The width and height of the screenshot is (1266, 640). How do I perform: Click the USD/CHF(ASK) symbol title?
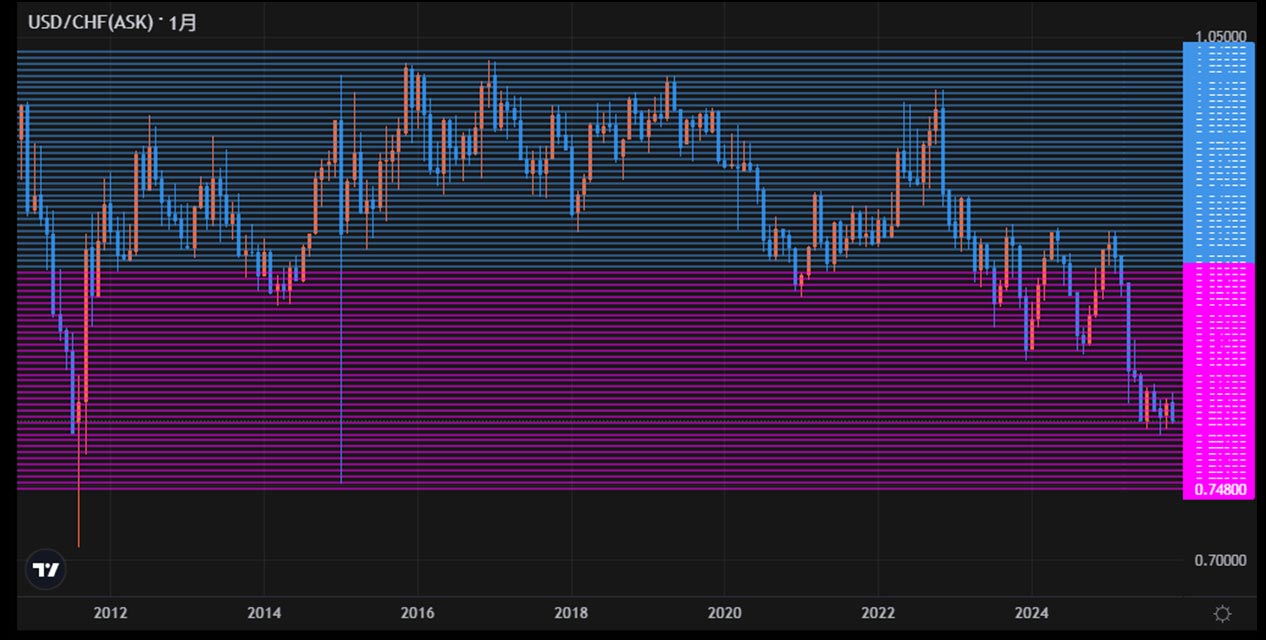pos(89,22)
